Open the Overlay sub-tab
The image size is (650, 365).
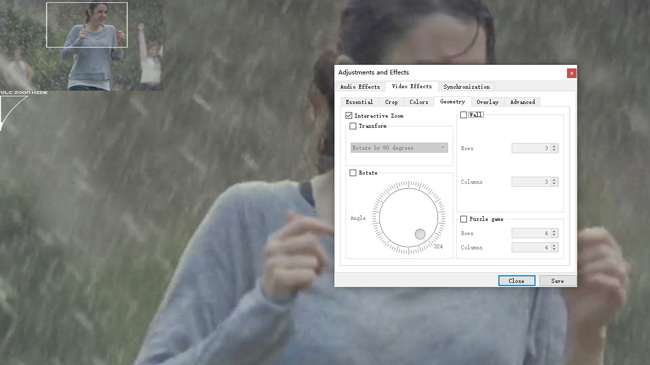coord(488,102)
